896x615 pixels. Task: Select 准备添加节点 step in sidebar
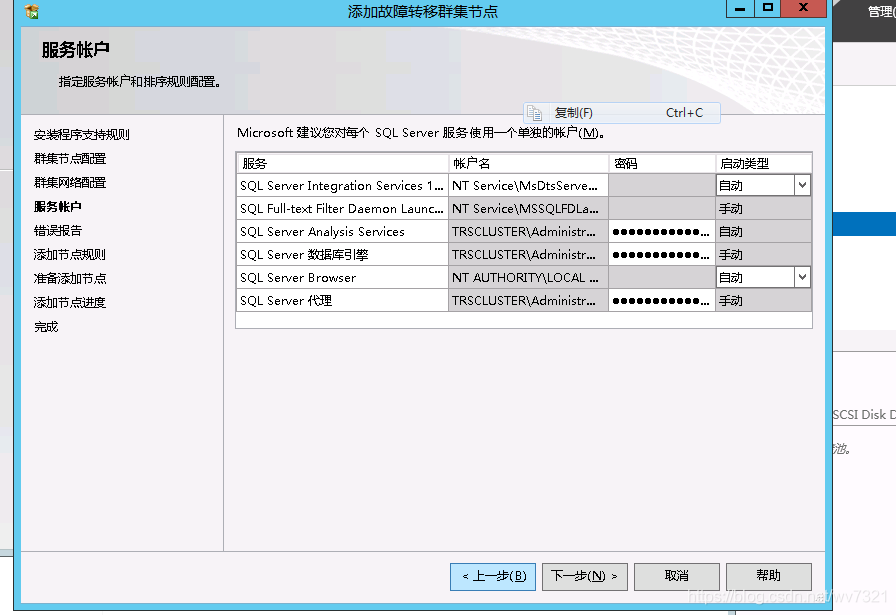coord(70,278)
